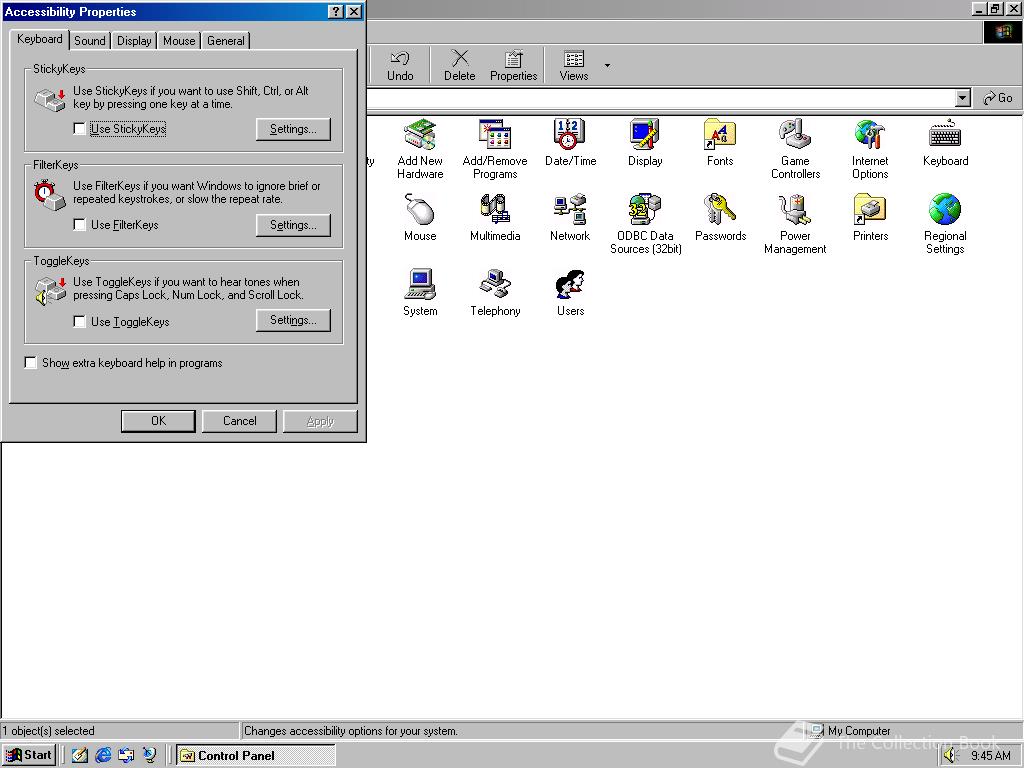Click the Go button
1024x768 pixels.
point(999,99)
